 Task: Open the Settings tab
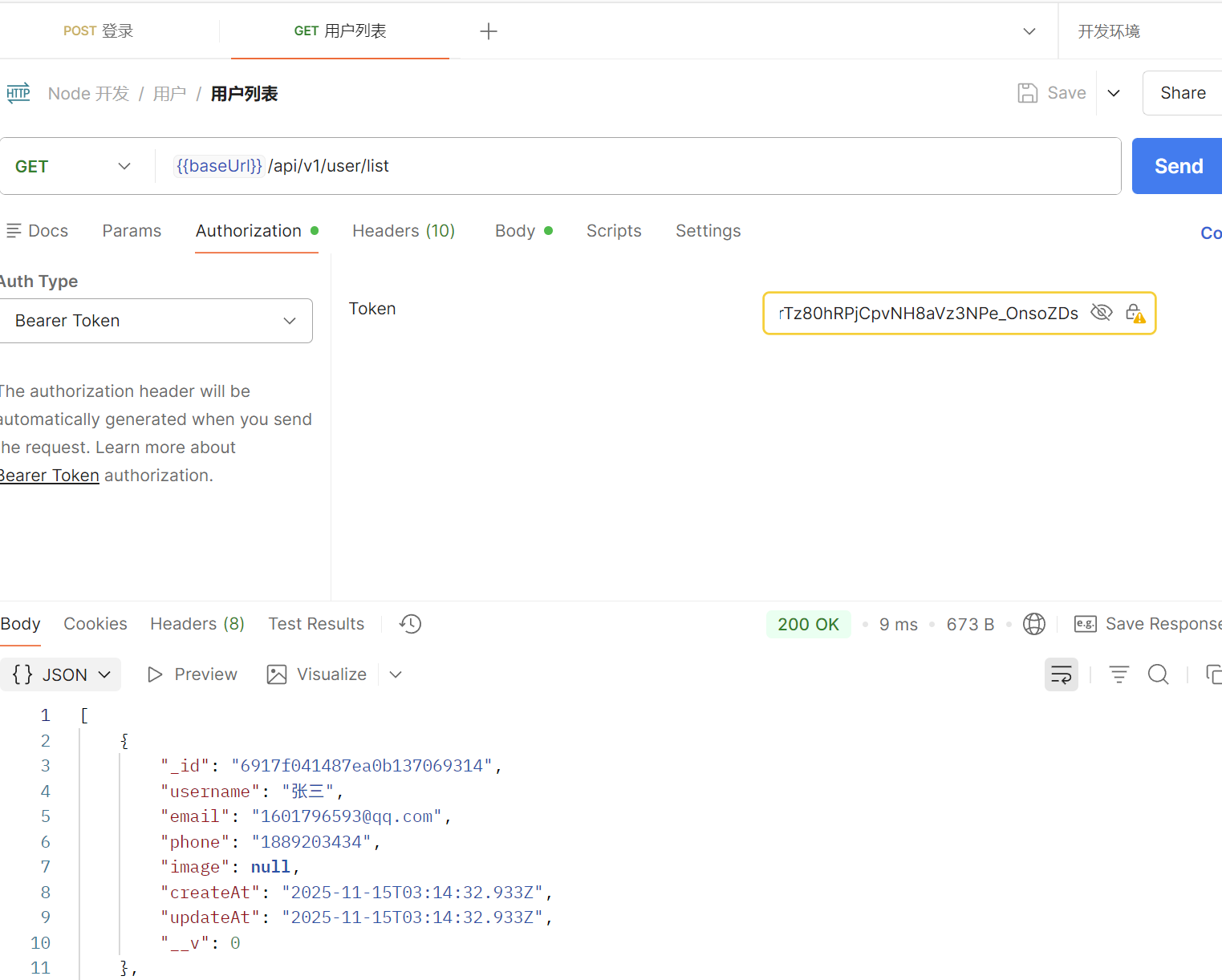(x=708, y=231)
